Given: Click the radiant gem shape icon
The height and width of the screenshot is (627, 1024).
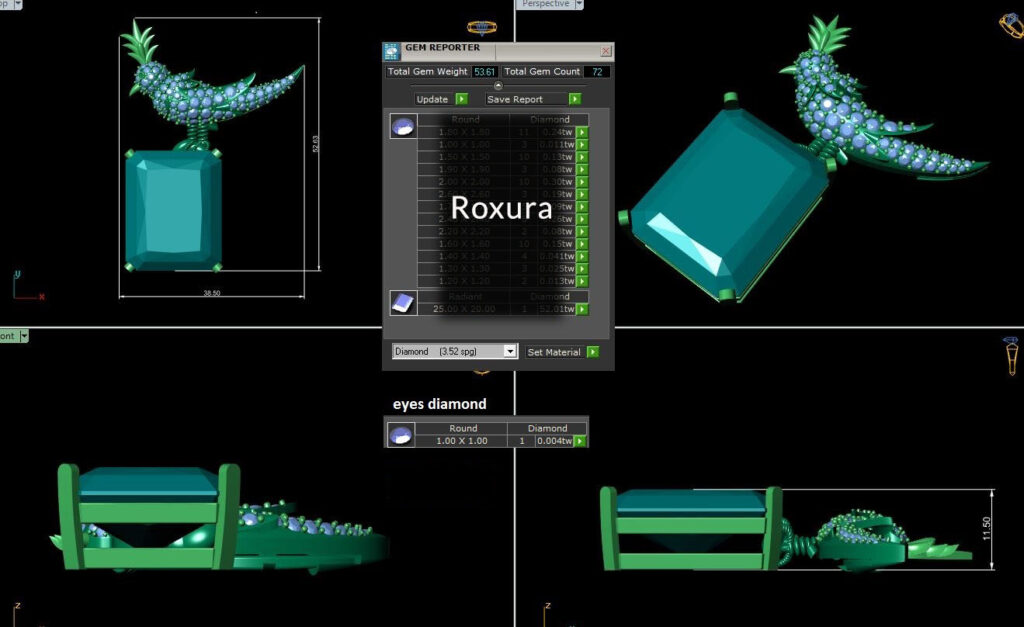Looking at the screenshot, I should pyautogui.click(x=403, y=303).
